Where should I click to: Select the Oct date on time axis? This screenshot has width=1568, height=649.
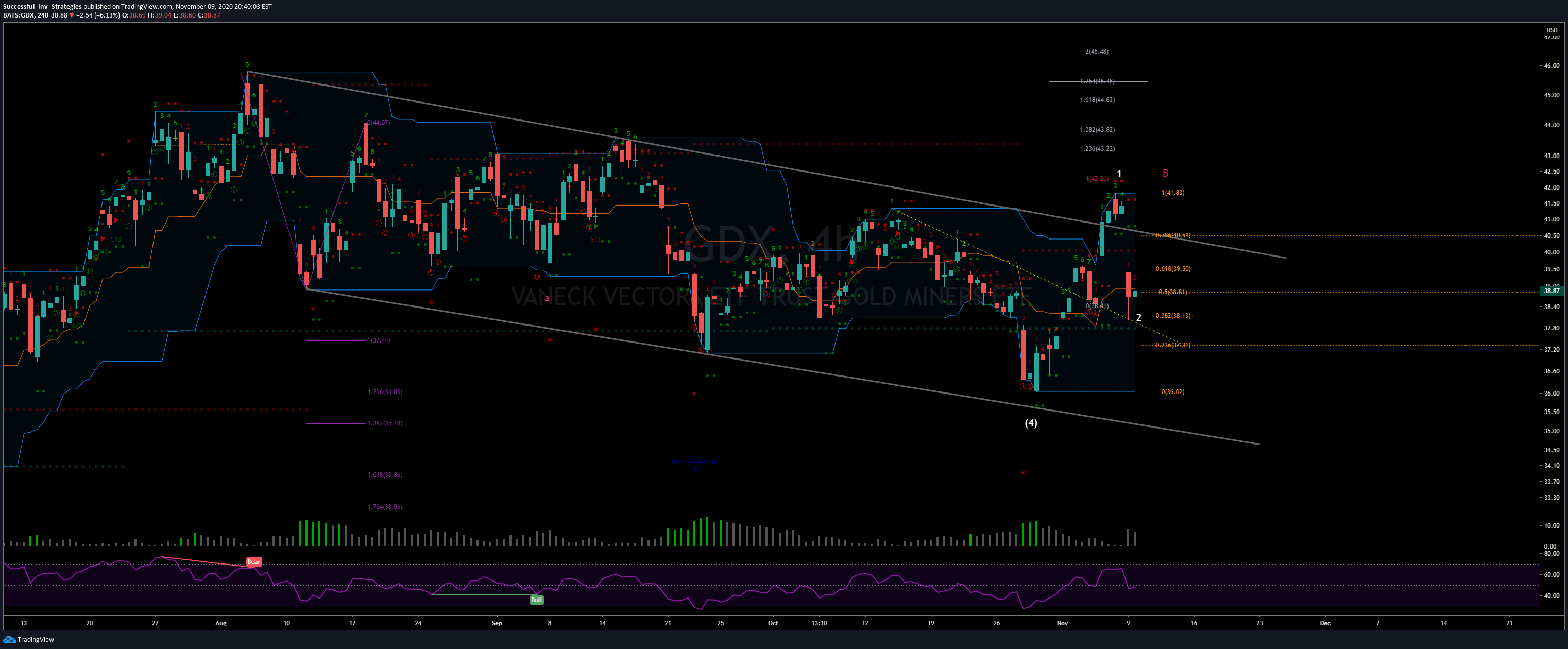(773, 623)
